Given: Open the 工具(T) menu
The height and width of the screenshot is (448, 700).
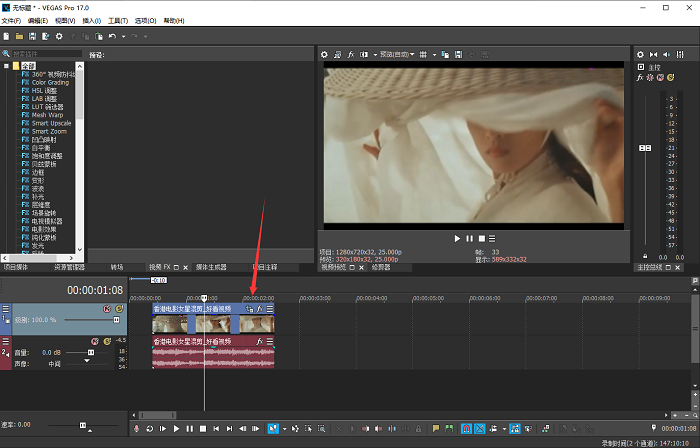Looking at the screenshot, I should [x=118, y=20].
